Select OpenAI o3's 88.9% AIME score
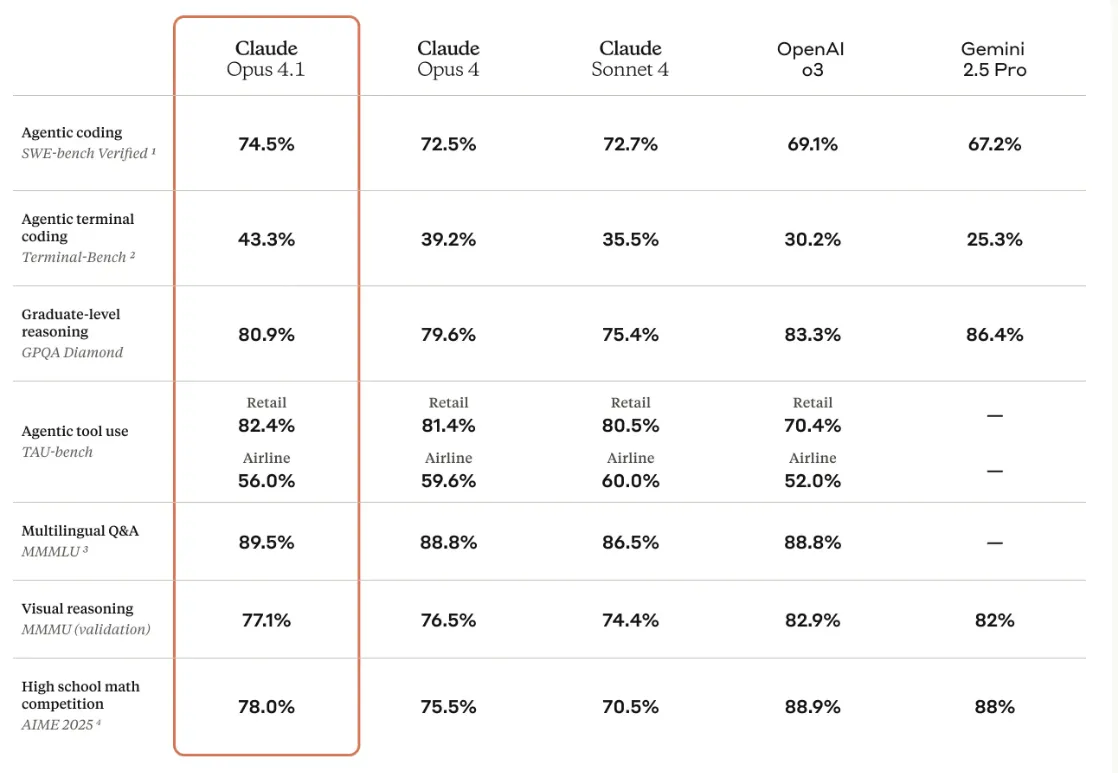The width and height of the screenshot is (1118, 773). (812, 707)
